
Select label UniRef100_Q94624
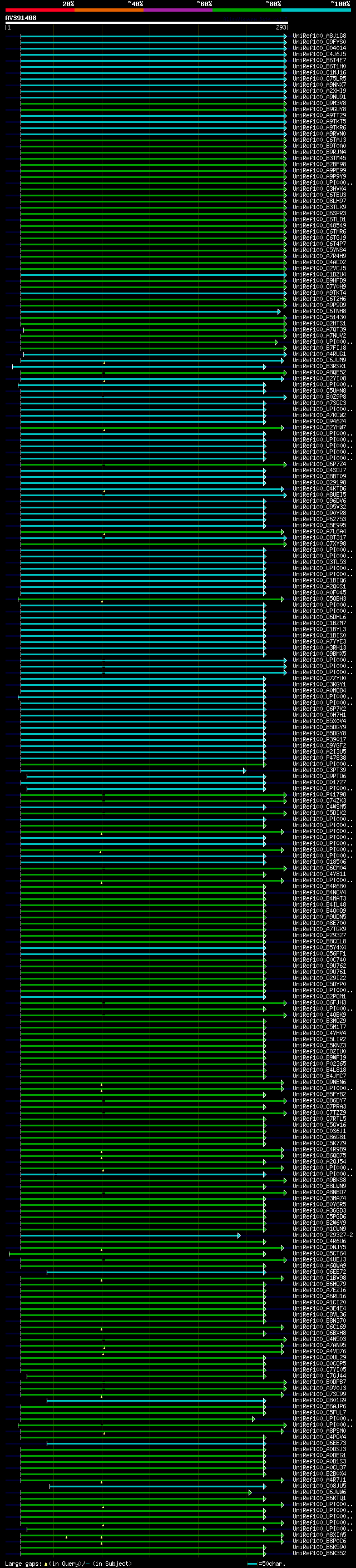coord(319,421)
